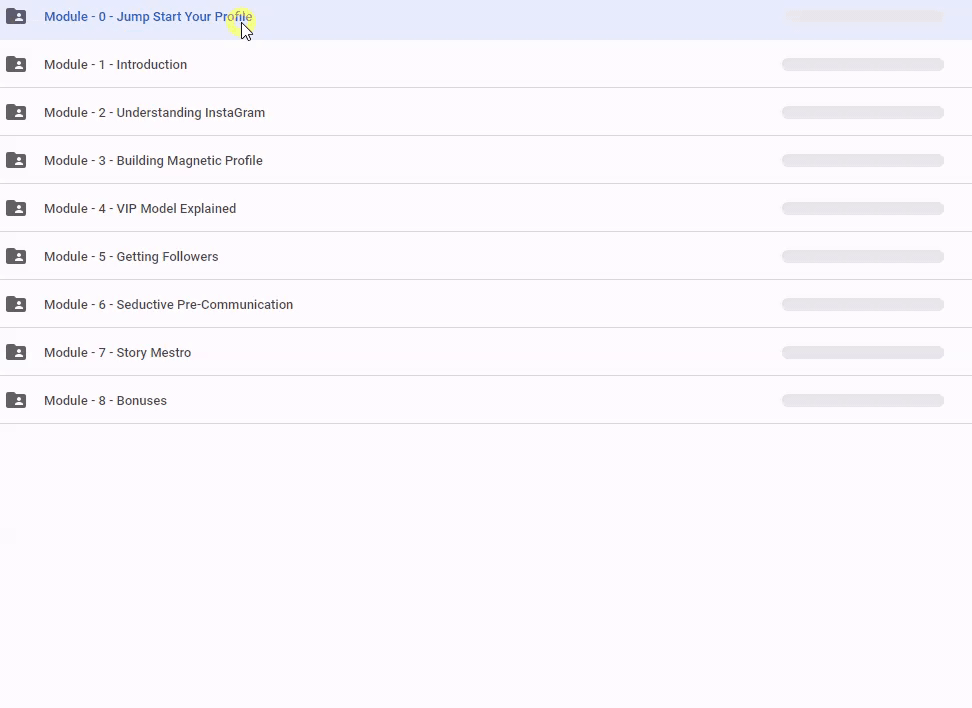
Task: Click the folder icon beside Module 1 Introduction
Action: [x=16, y=65]
